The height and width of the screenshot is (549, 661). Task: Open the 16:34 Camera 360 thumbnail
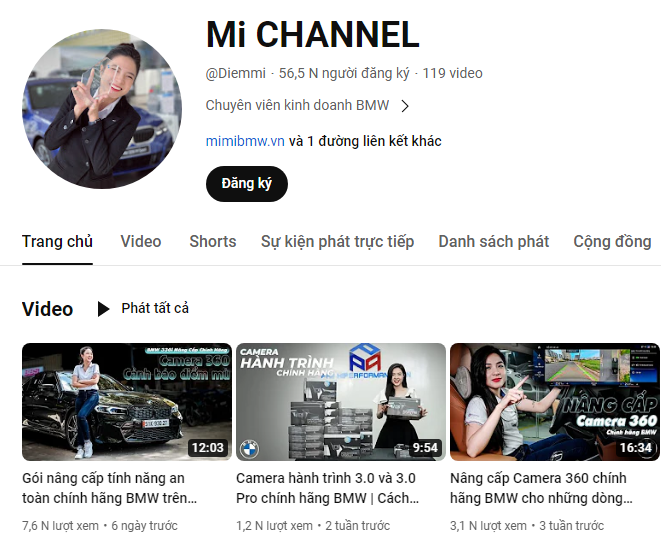click(555, 402)
